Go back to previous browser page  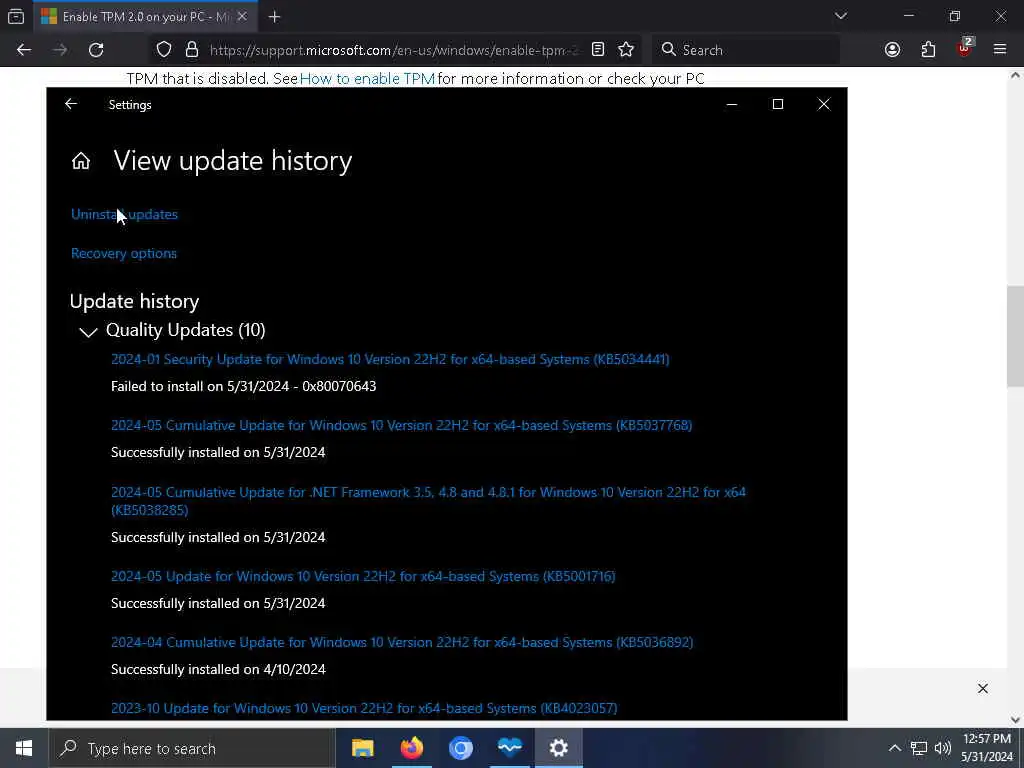tap(24, 50)
